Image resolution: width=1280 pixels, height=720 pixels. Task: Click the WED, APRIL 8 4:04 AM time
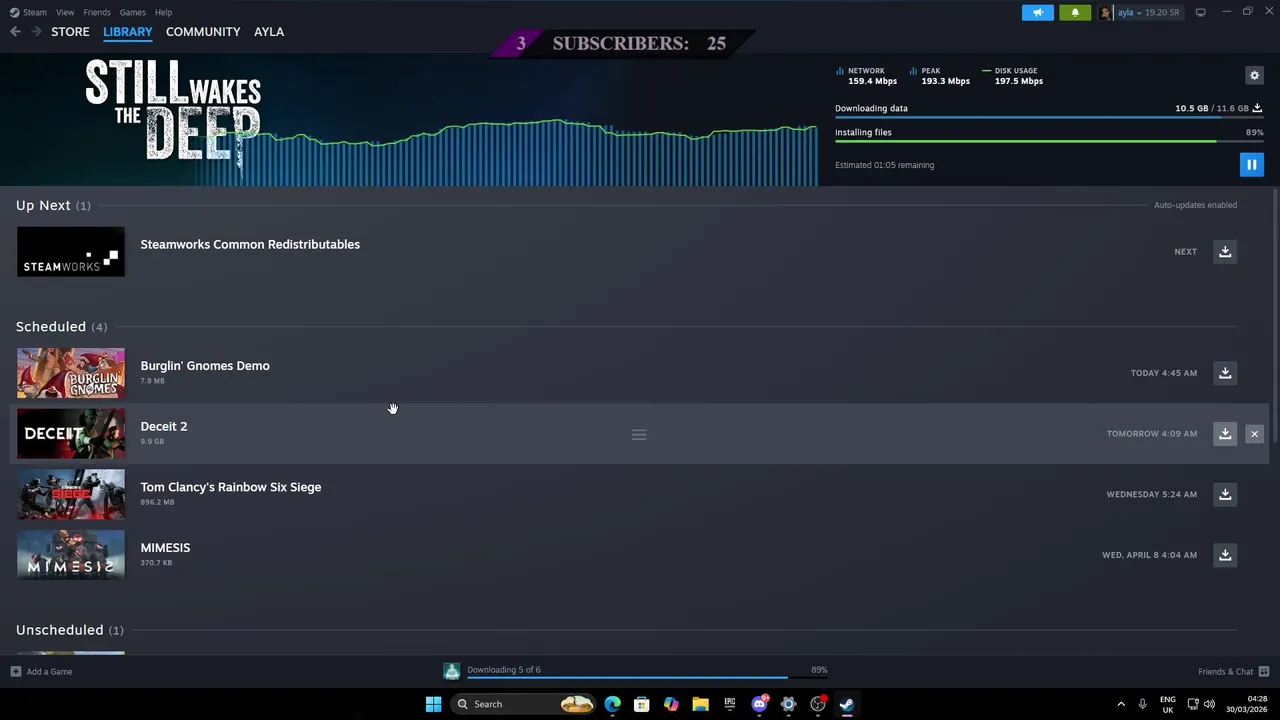tap(1149, 555)
